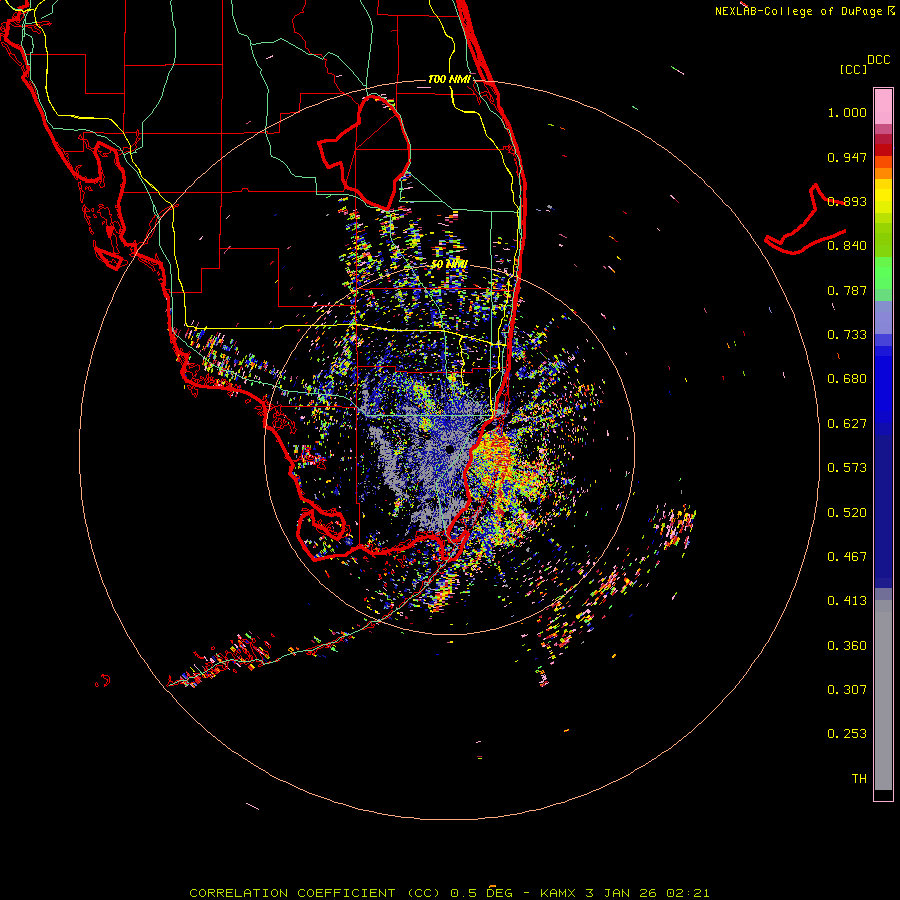Click the 0.733 color scale value

tap(847, 335)
